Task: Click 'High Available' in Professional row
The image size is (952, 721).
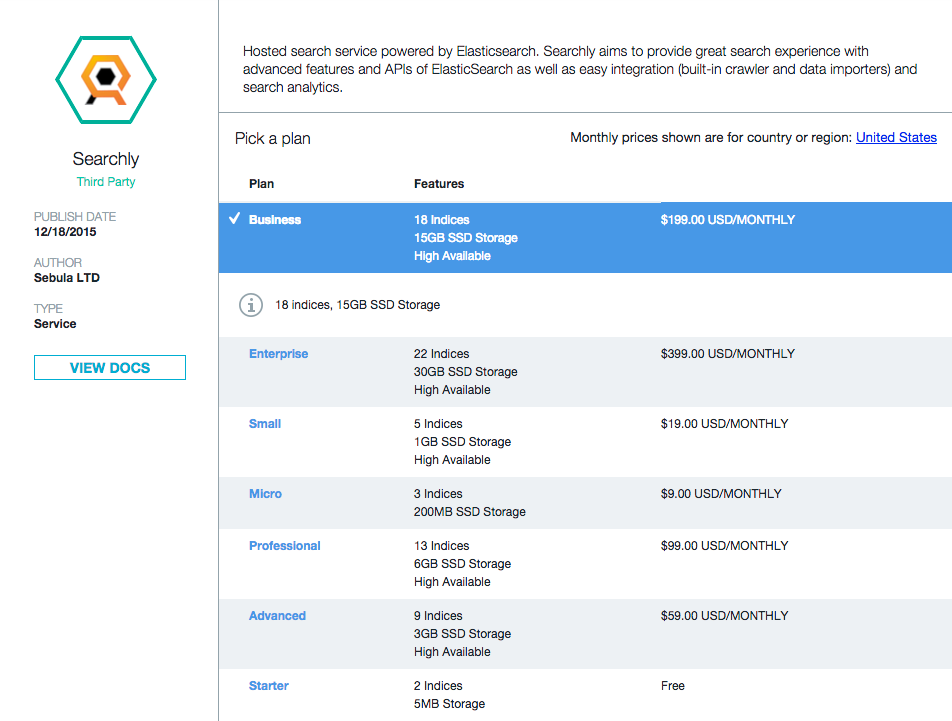Action: 452,582
